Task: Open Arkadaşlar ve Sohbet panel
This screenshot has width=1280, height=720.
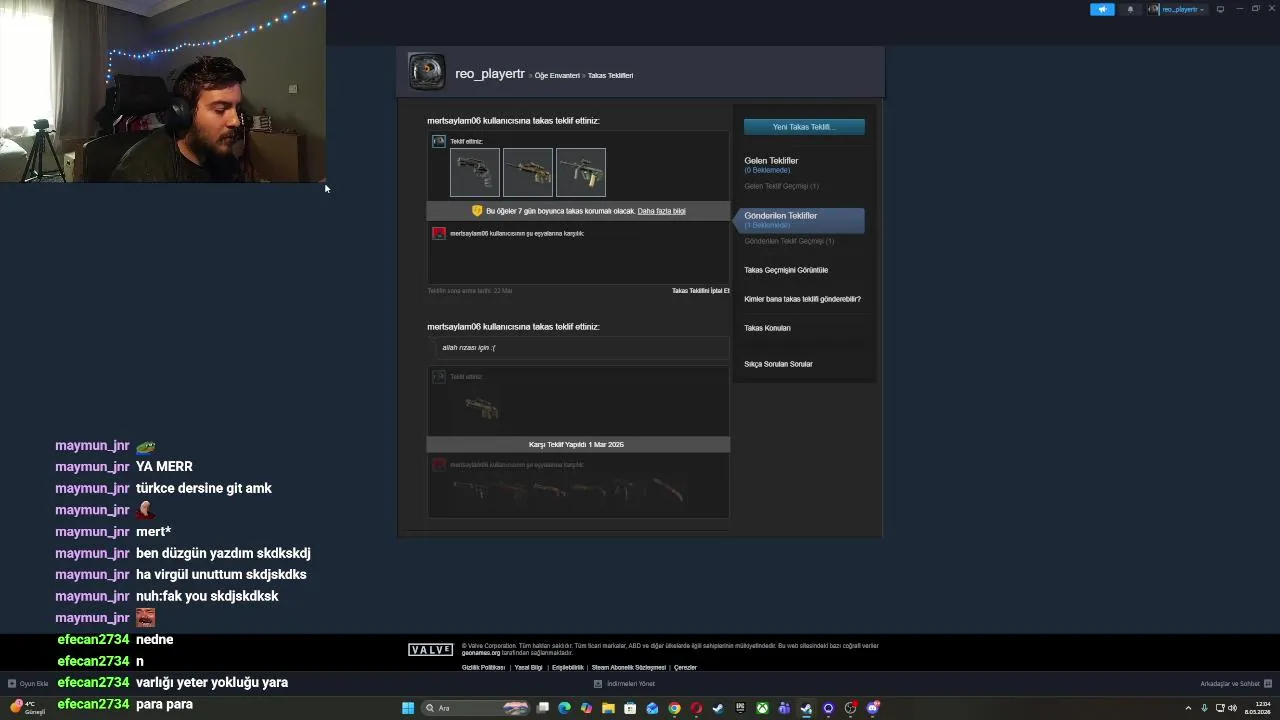Action: point(1235,684)
